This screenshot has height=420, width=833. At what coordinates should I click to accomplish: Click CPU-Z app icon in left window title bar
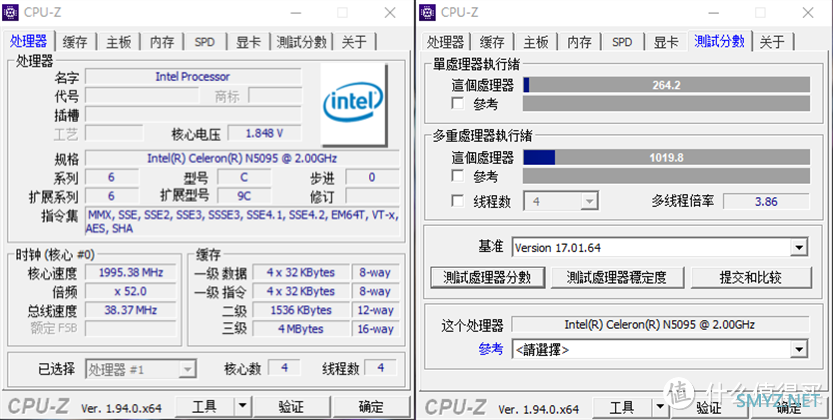pos(11,12)
